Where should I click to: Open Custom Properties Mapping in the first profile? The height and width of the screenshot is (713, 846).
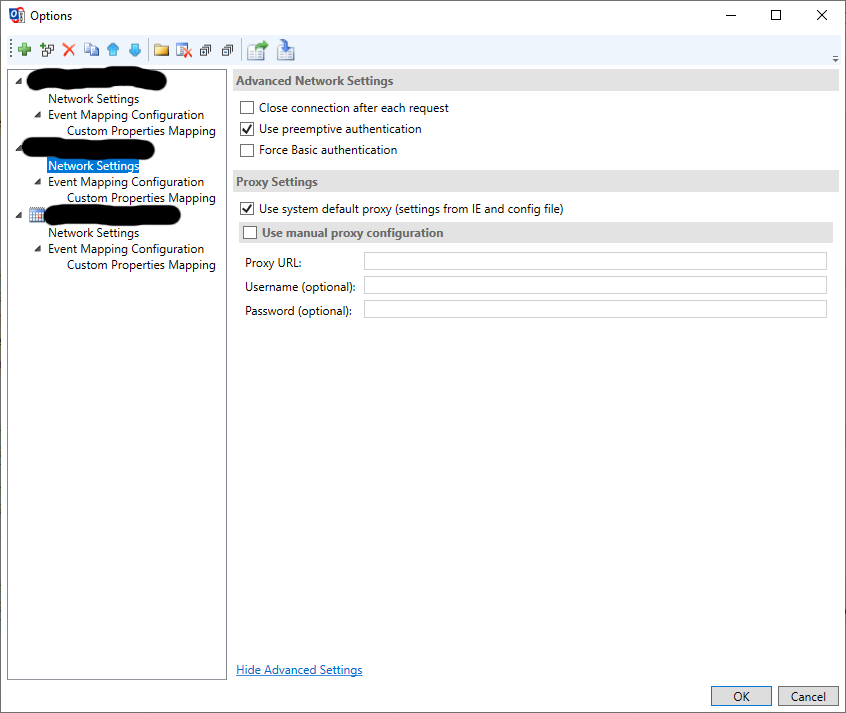(141, 131)
